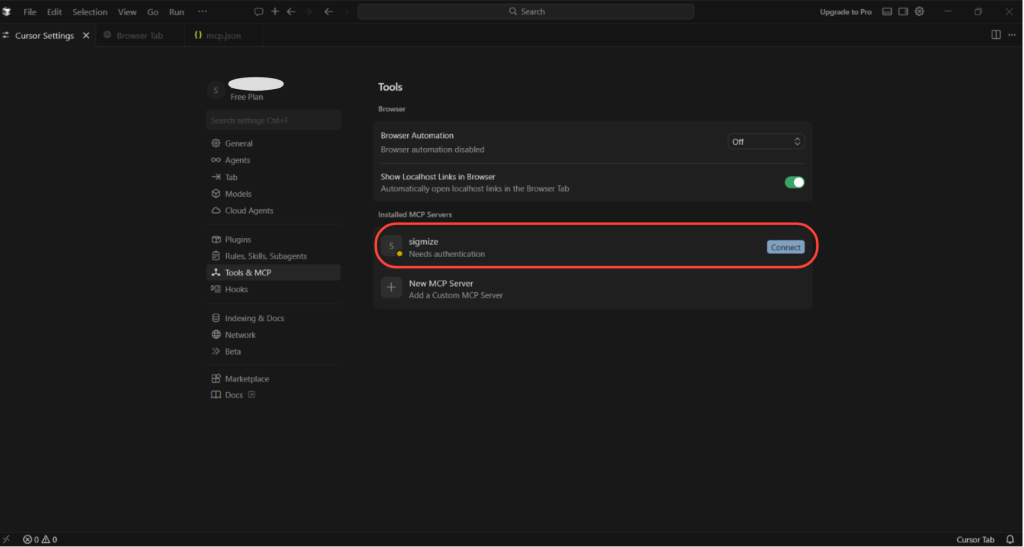
Task: Select the Cursor Settings tab
Action: 44,35
